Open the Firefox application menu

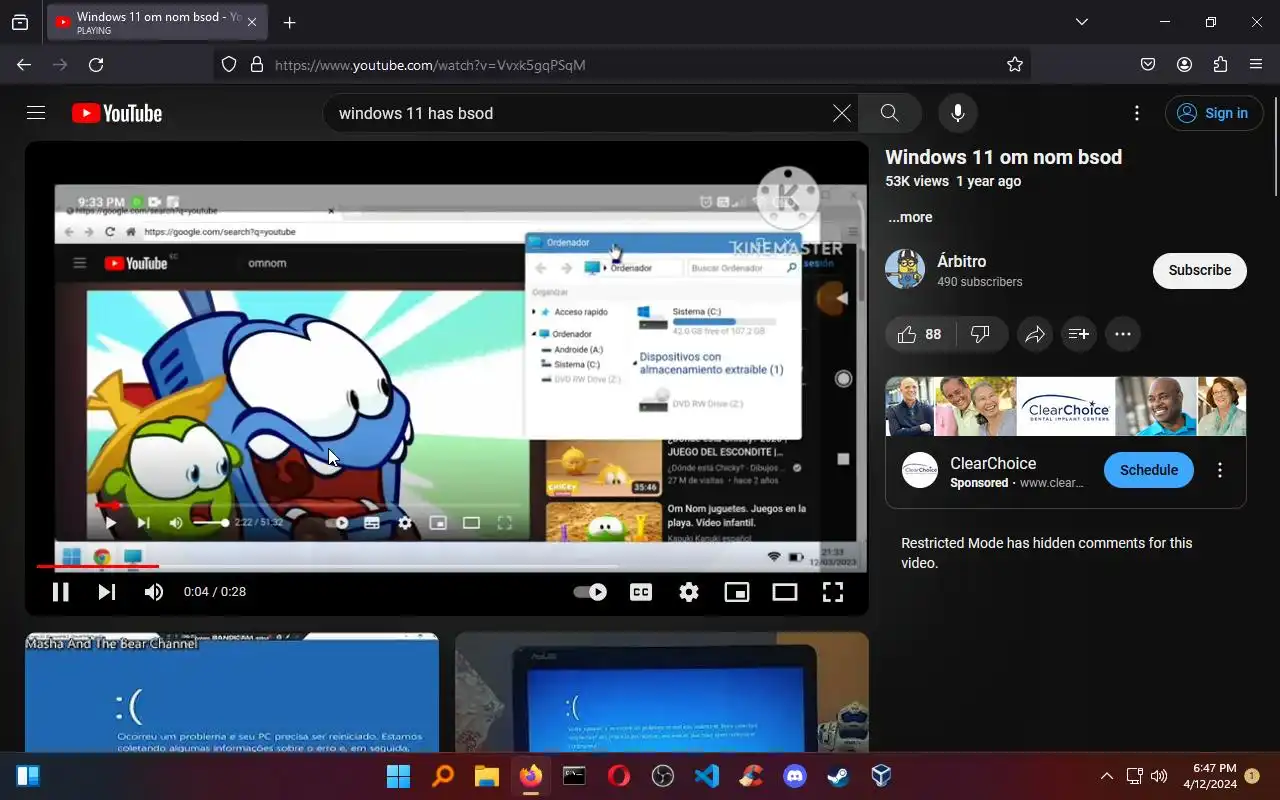1256,65
